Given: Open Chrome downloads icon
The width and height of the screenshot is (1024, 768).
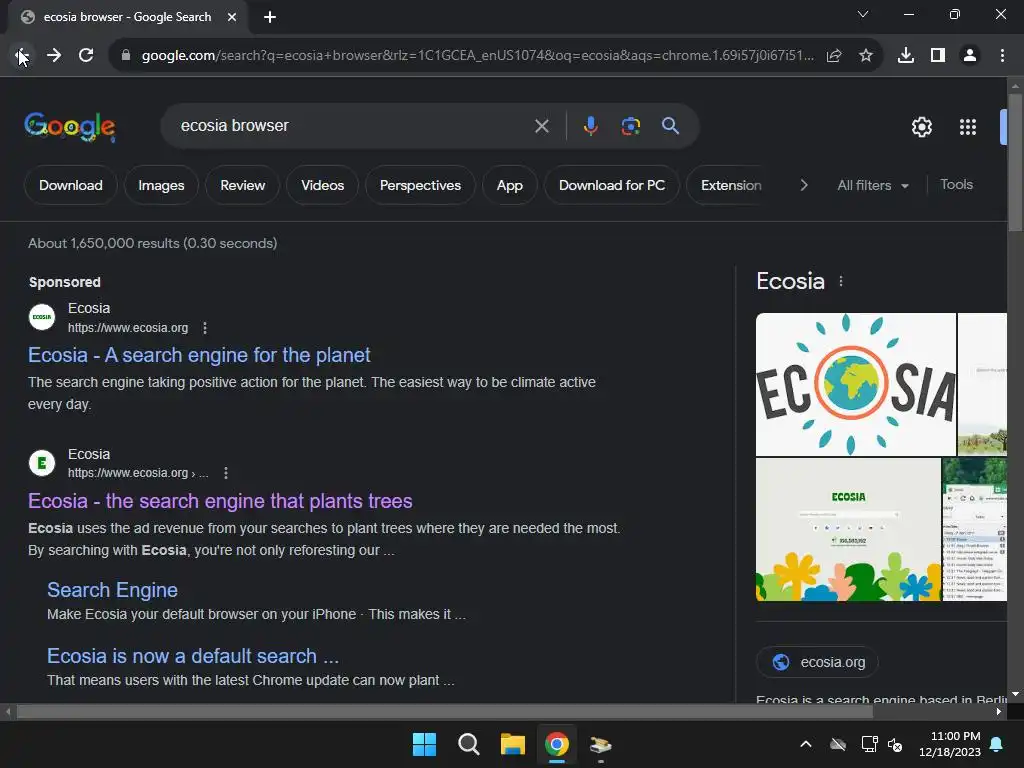Looking at the screenshot, I should coord(906,56).
